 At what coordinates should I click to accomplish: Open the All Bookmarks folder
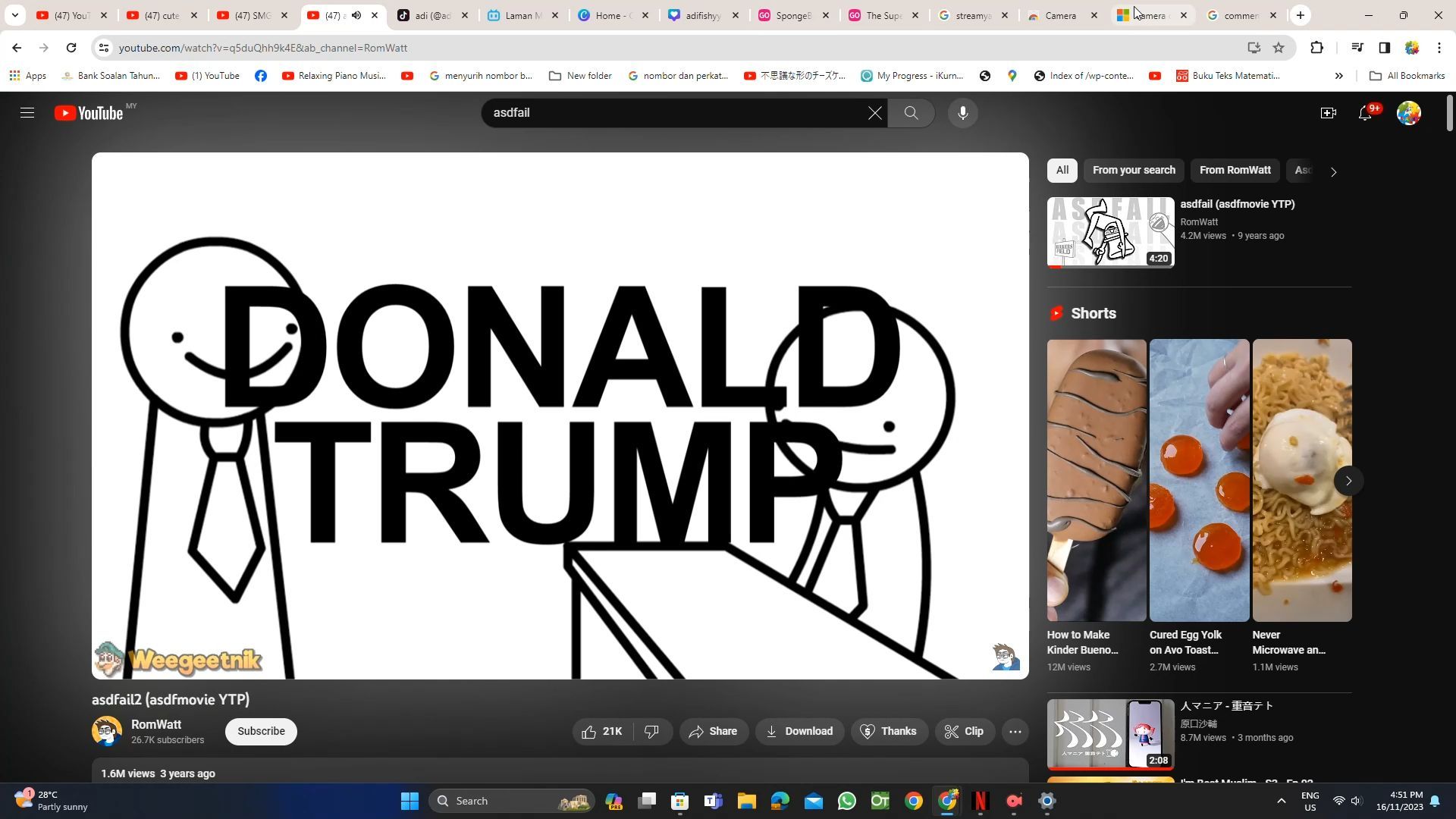click(x=1407, y=76)
